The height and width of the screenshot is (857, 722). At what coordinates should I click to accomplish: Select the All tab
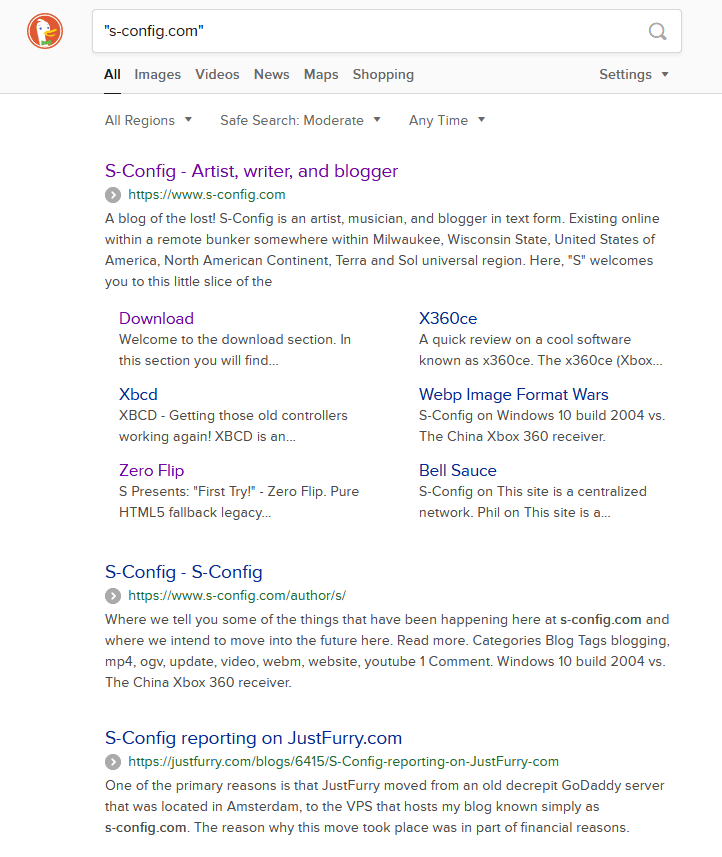[112, 74]
